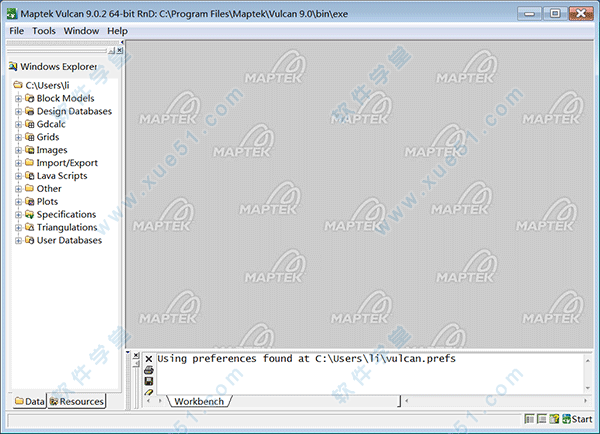Expand the Grids node

[x=18, y=137]
